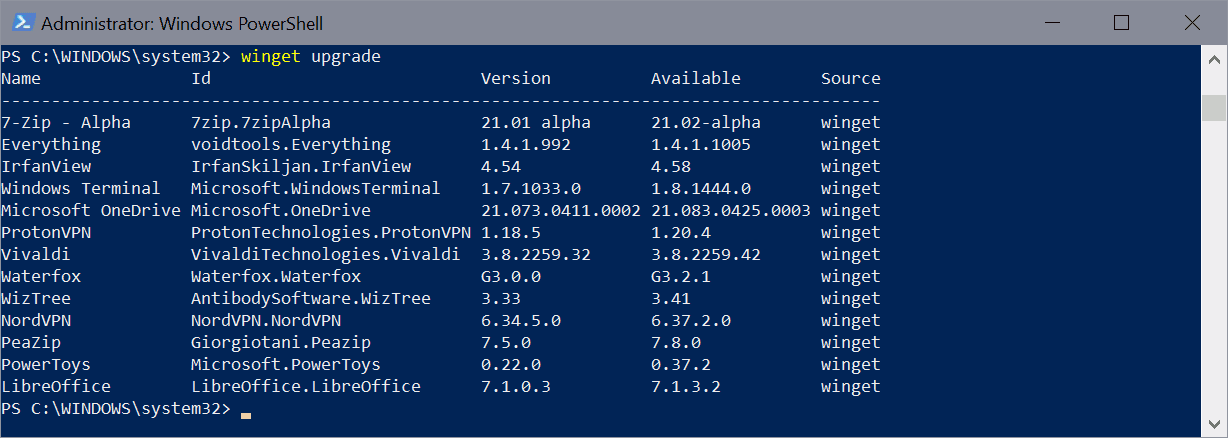
Task: Click the 'Available' column header text
Action: point(695,79)
